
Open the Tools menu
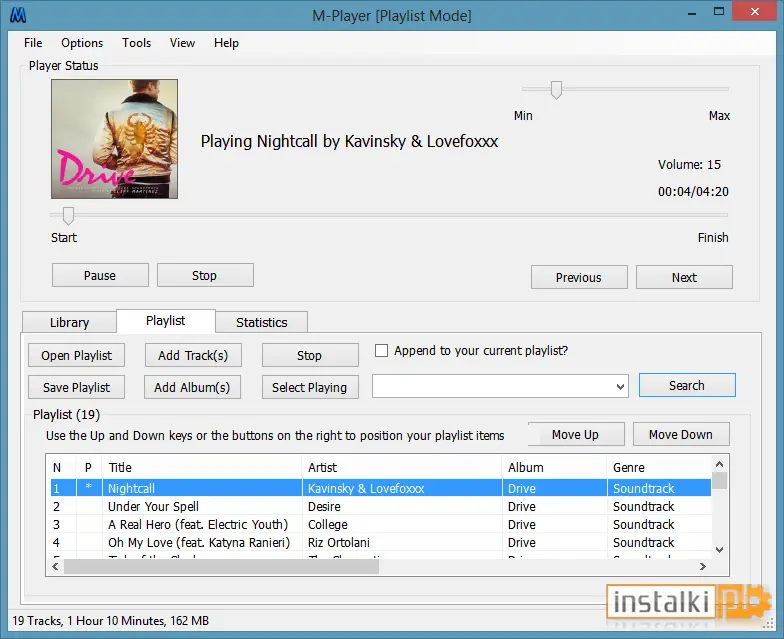[136, 43]
